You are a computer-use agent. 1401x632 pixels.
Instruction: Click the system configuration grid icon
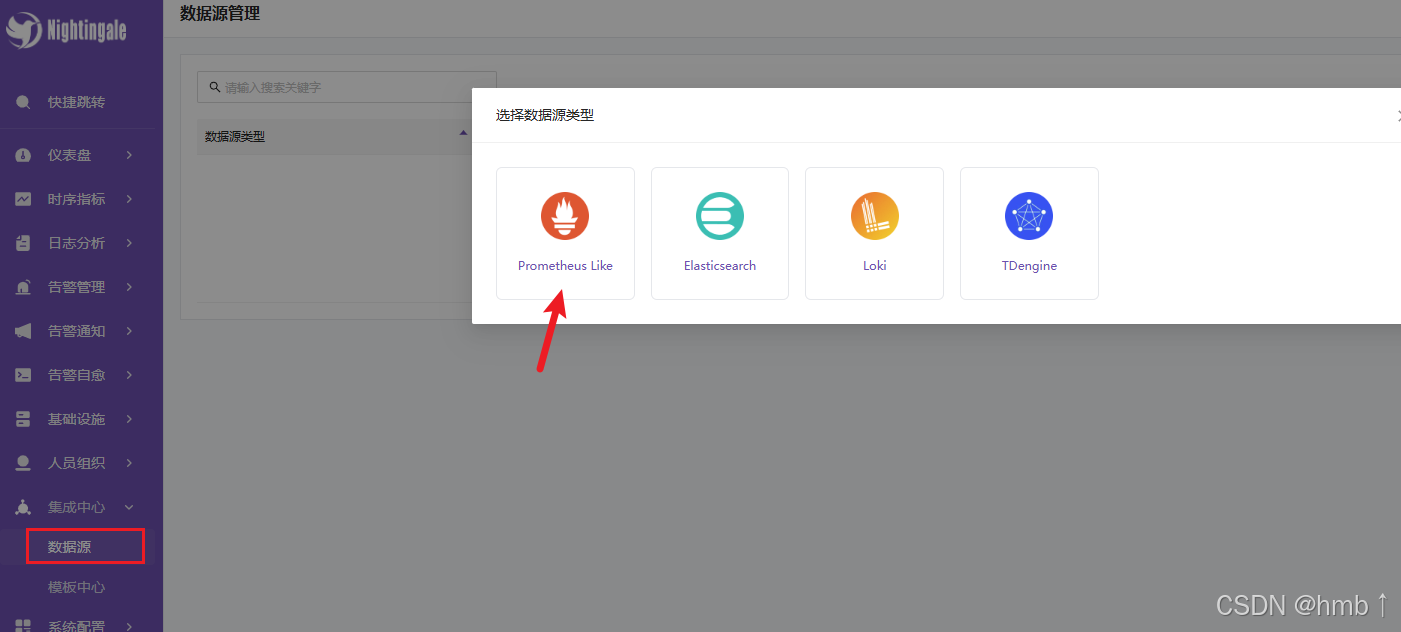coord(23,626)
